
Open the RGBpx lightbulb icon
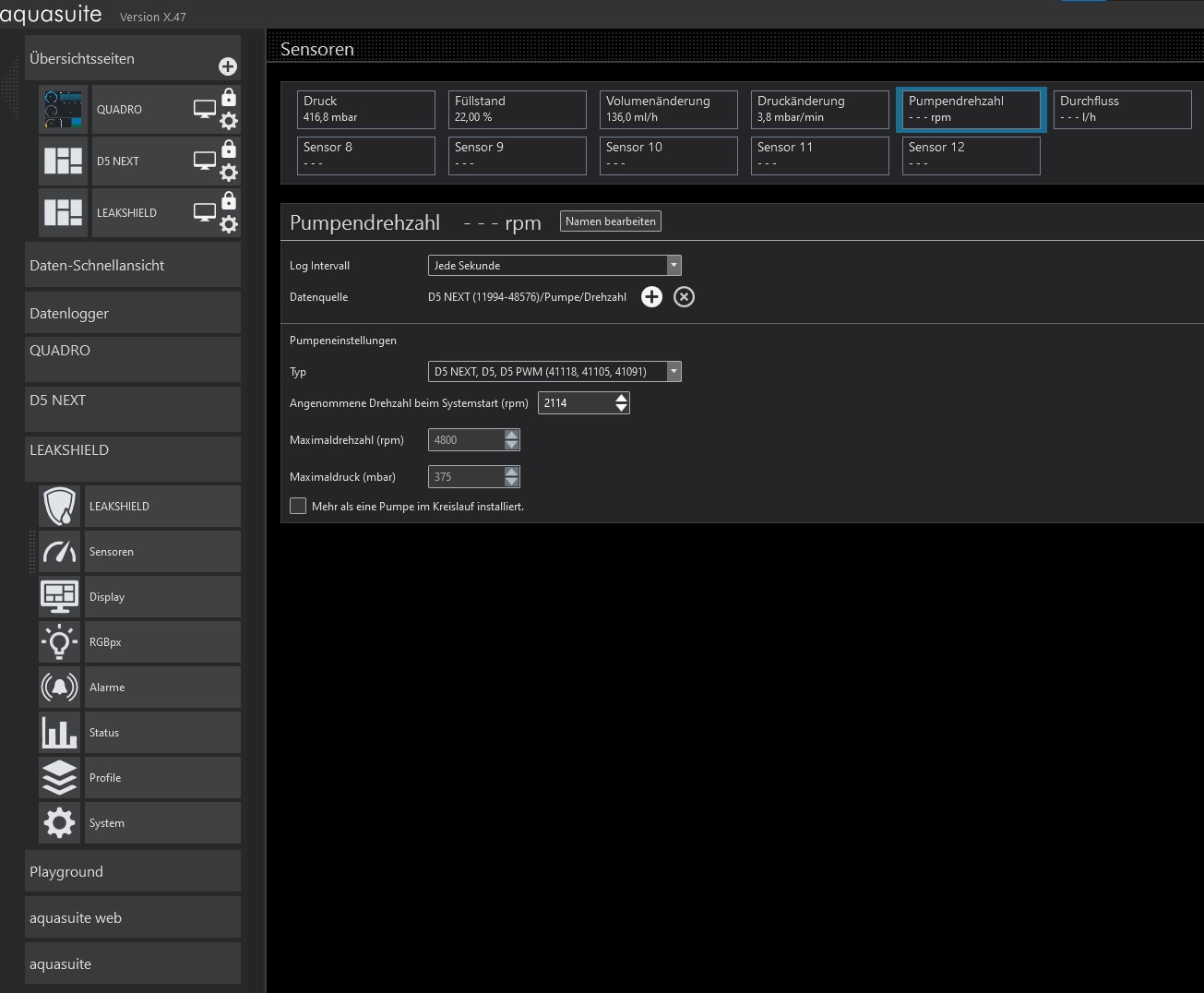pos(59,641)
